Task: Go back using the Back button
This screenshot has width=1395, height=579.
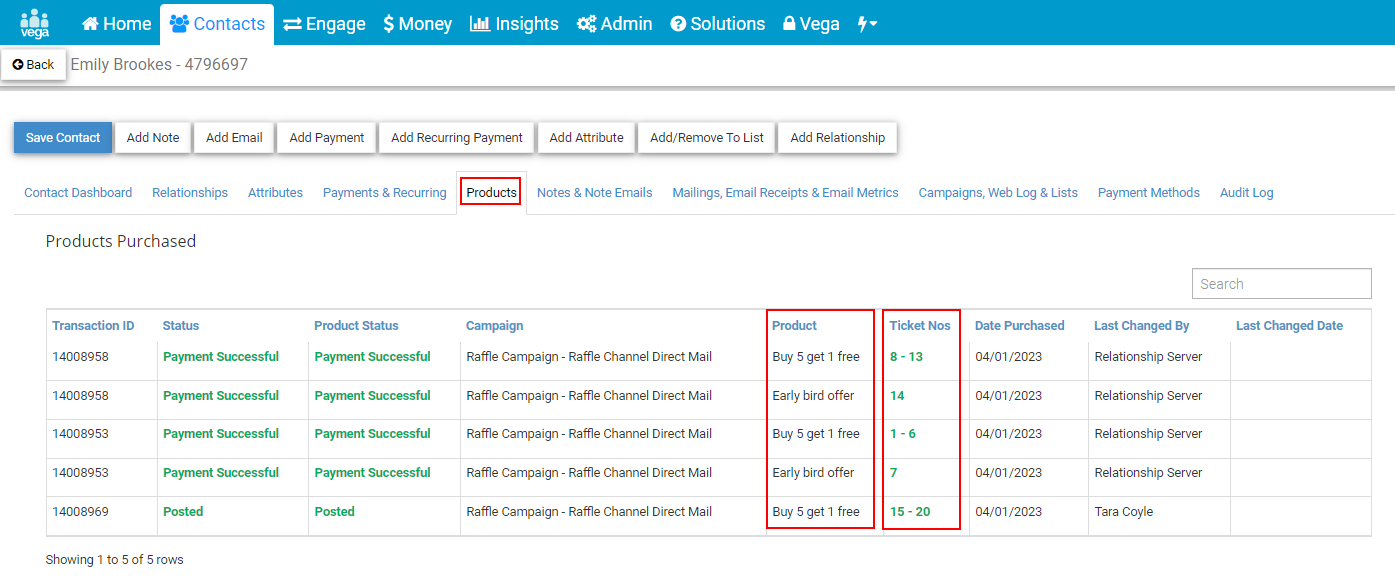Action: [x=34, y=64]
